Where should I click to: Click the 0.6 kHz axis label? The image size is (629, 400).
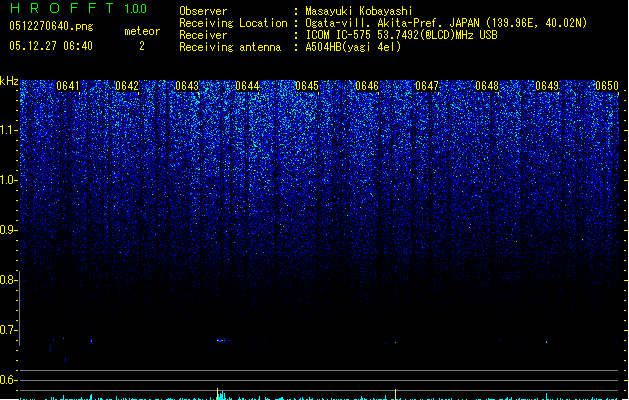(8, 380)
